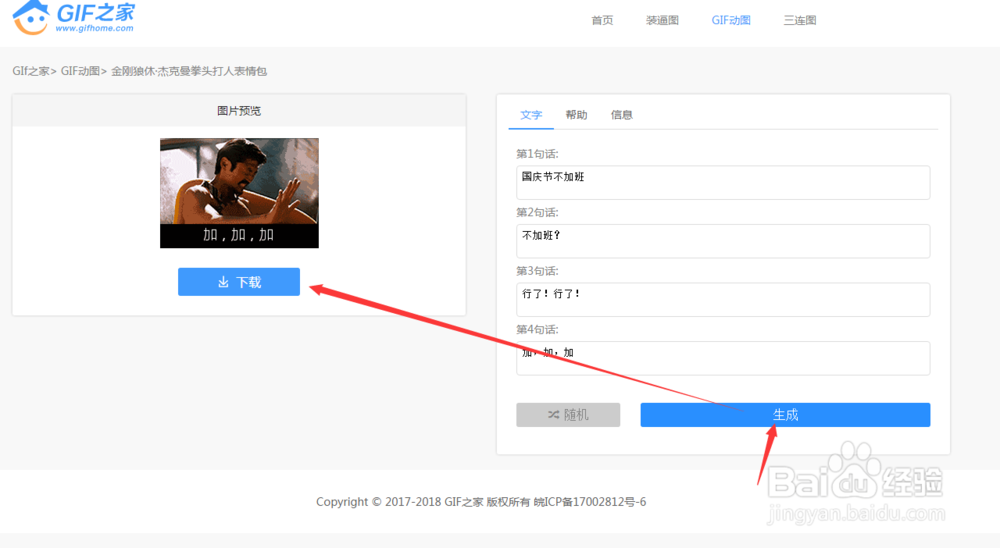Click the GIF preview image

(239, 193)
